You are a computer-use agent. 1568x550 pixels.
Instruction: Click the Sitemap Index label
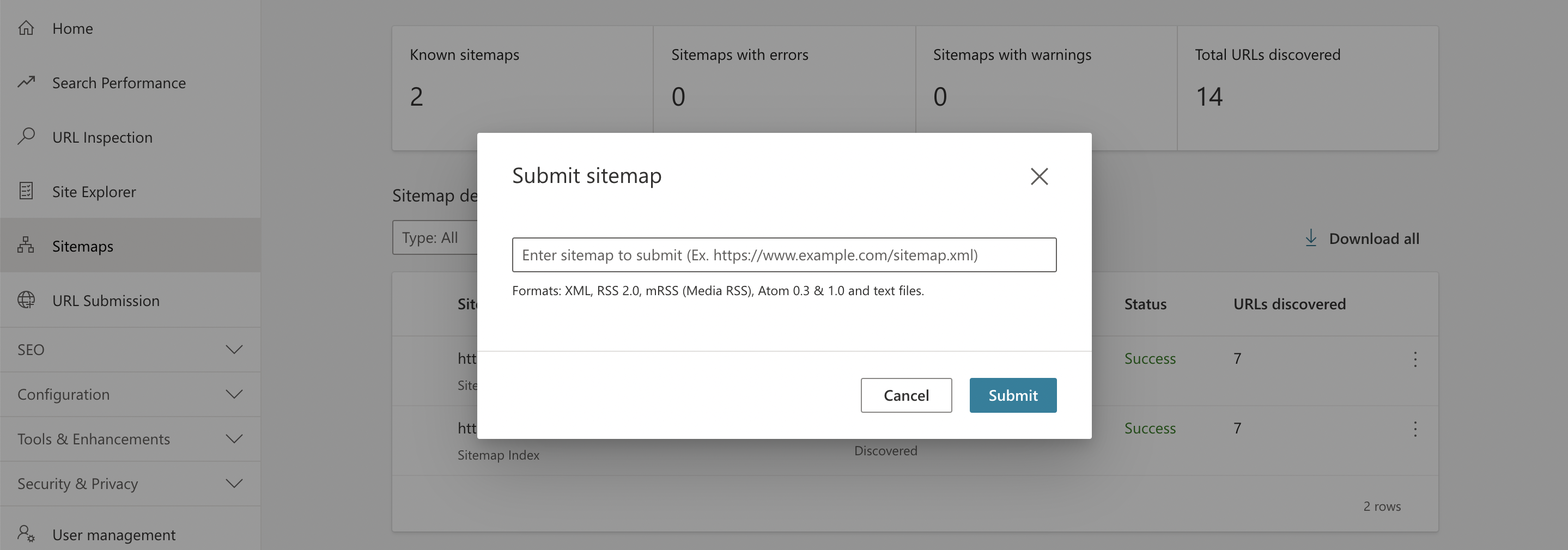click(x=499, y=455)
